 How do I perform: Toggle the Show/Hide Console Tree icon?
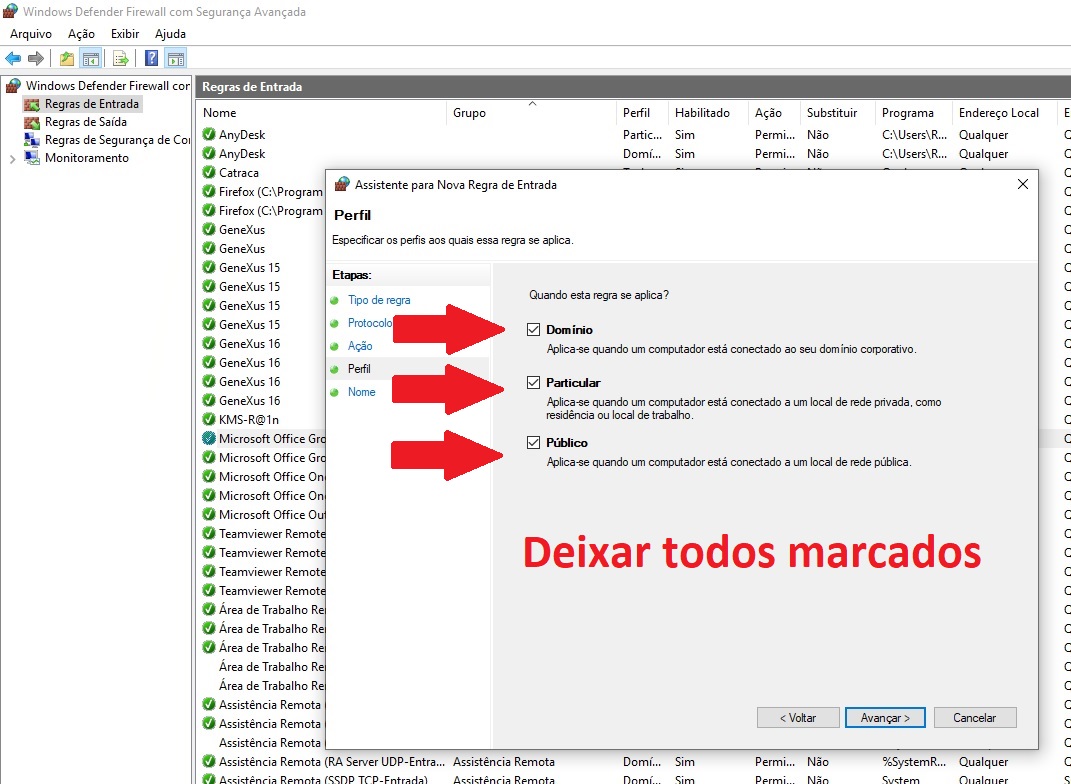point(91,59)
